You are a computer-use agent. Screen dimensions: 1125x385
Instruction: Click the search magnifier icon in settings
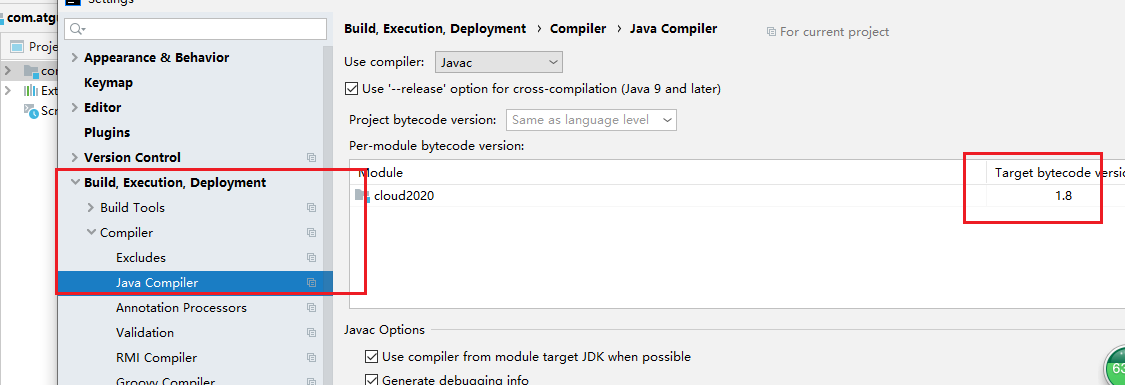(76, 29)
